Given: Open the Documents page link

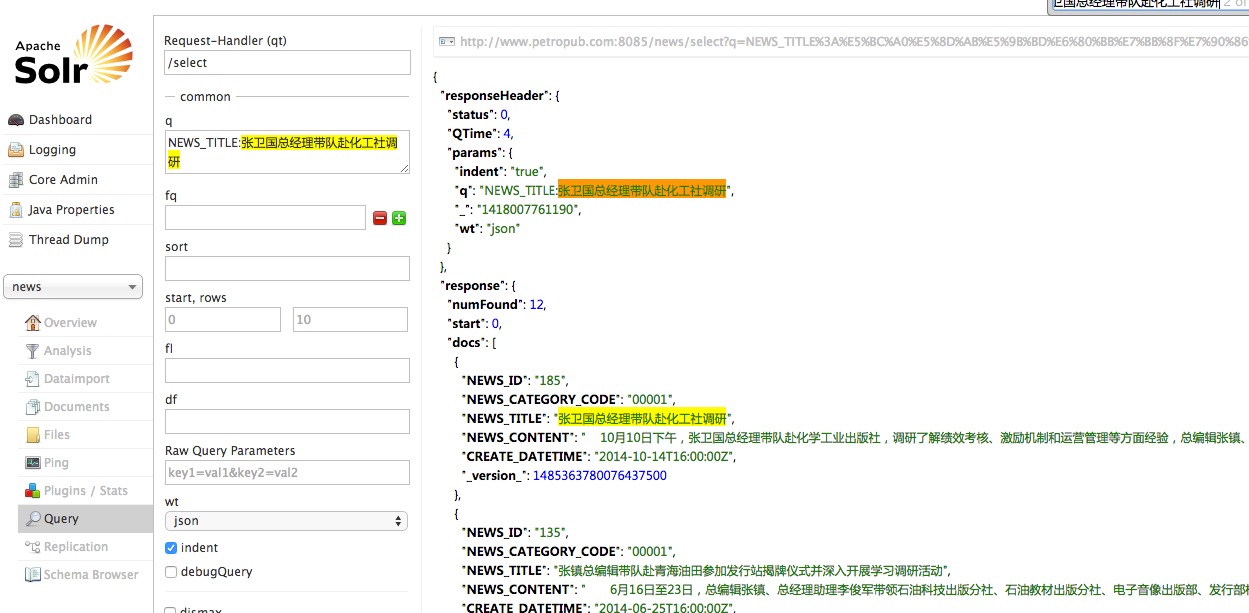Looking at the screenshot, I should point(77,407).
